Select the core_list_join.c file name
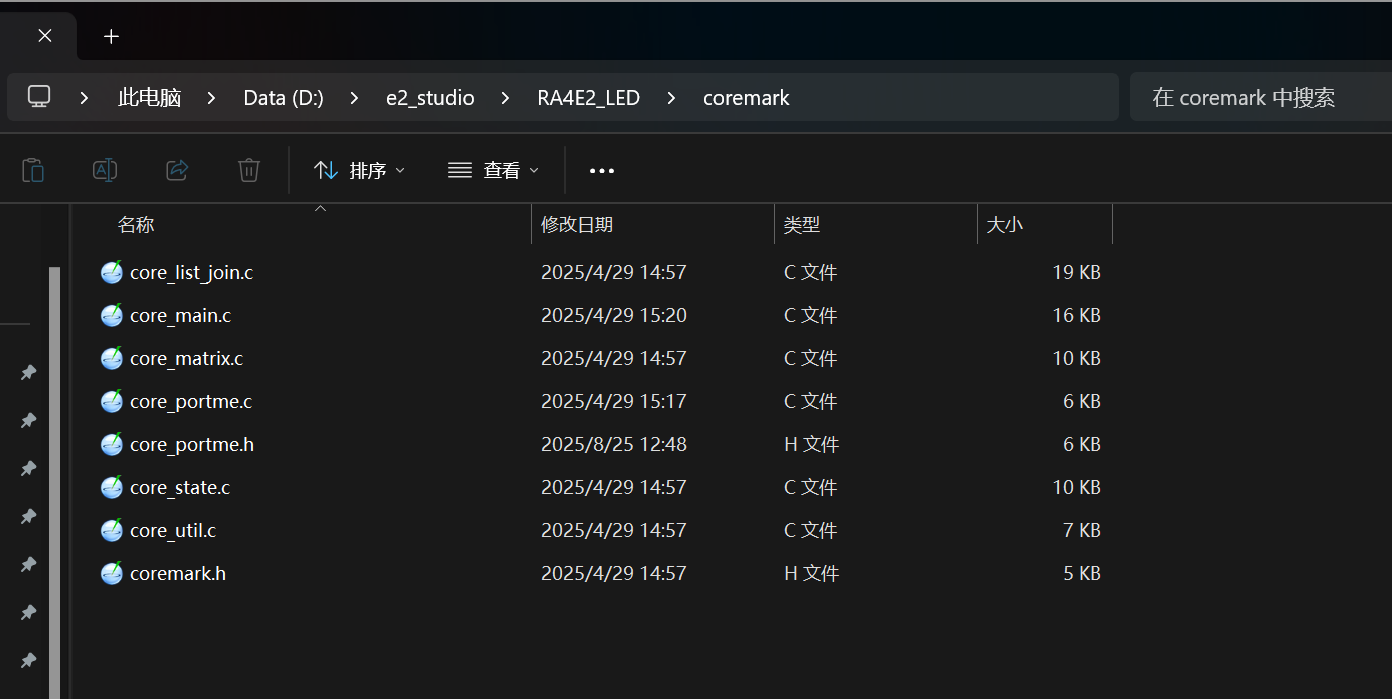1392x699 pixels. (x=191, y=272)
